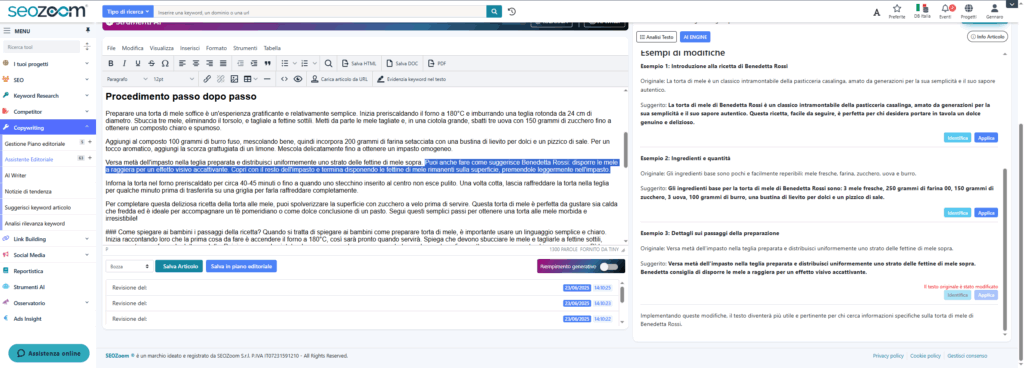Expand I tuoi progetti menu
The height and width of the screenshot is (368, 1024).
48,64
